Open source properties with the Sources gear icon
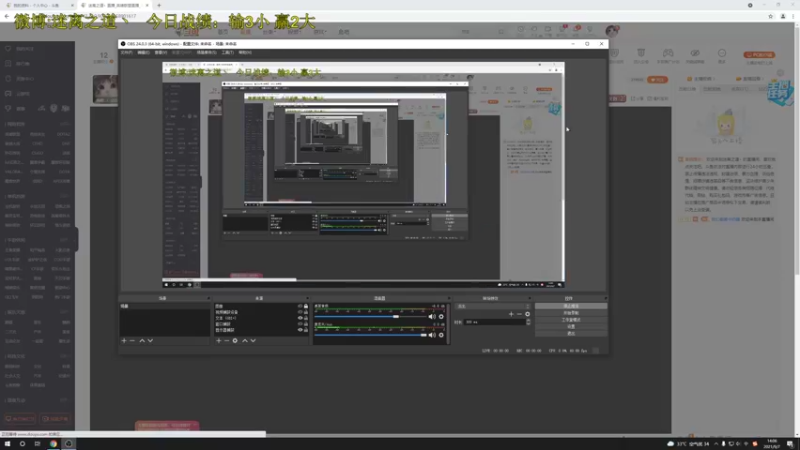The image size is (800, 450). pos(235,340)
